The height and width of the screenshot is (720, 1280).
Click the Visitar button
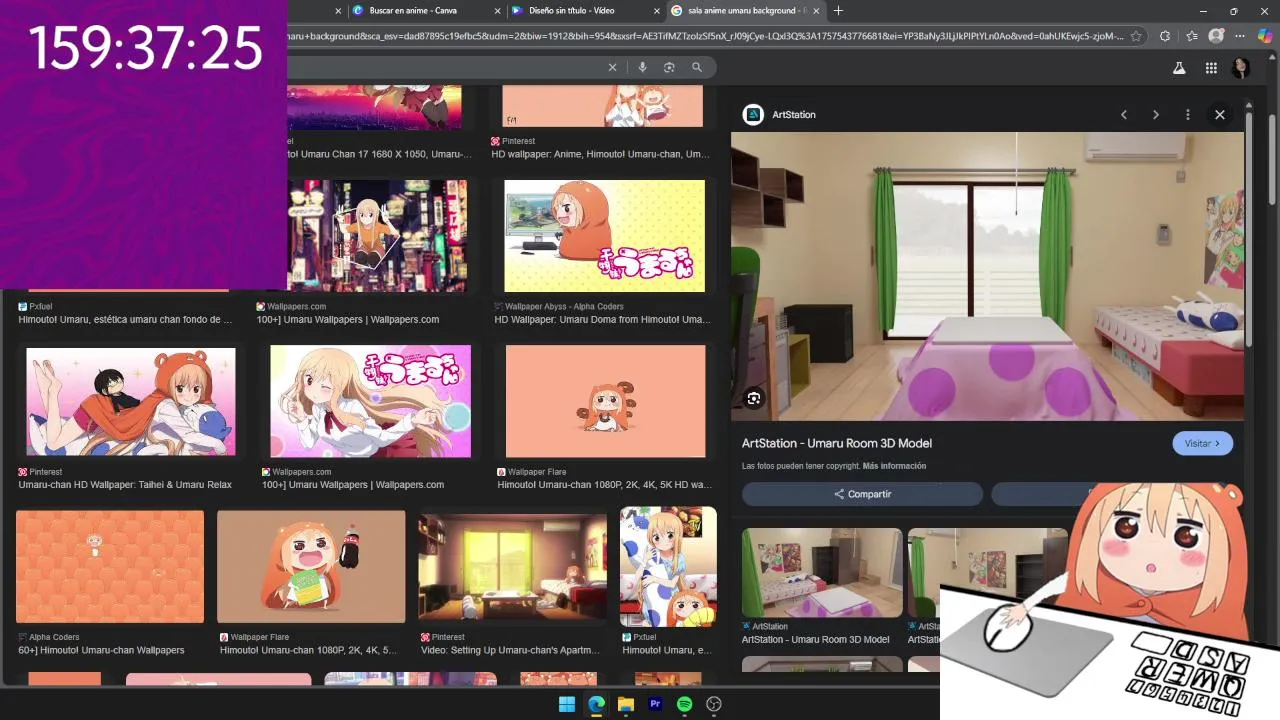[1202, 443]
